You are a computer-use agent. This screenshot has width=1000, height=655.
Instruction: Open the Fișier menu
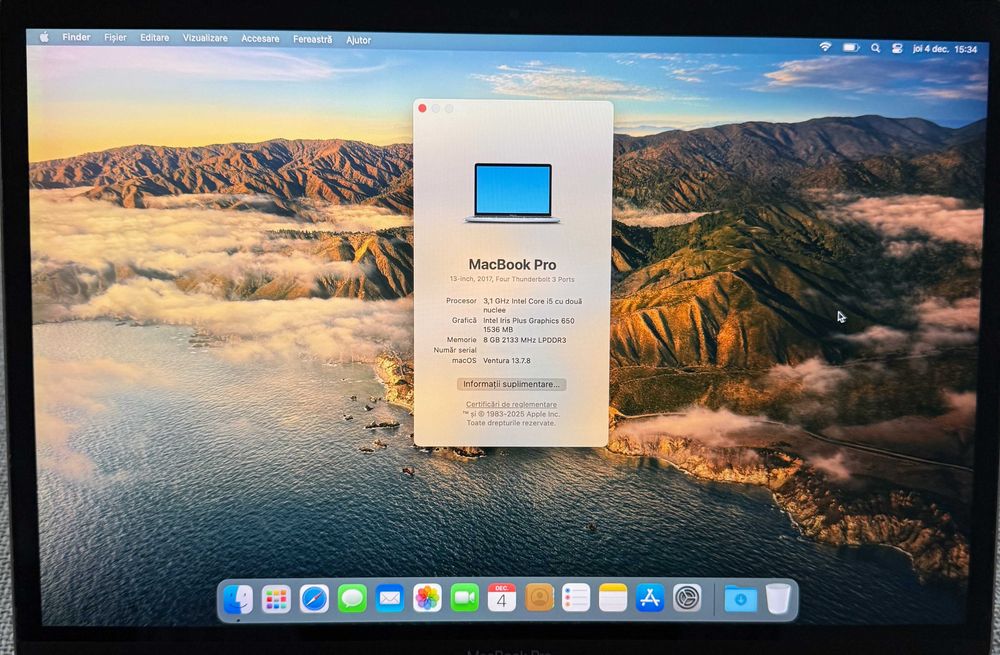point(115,38)
